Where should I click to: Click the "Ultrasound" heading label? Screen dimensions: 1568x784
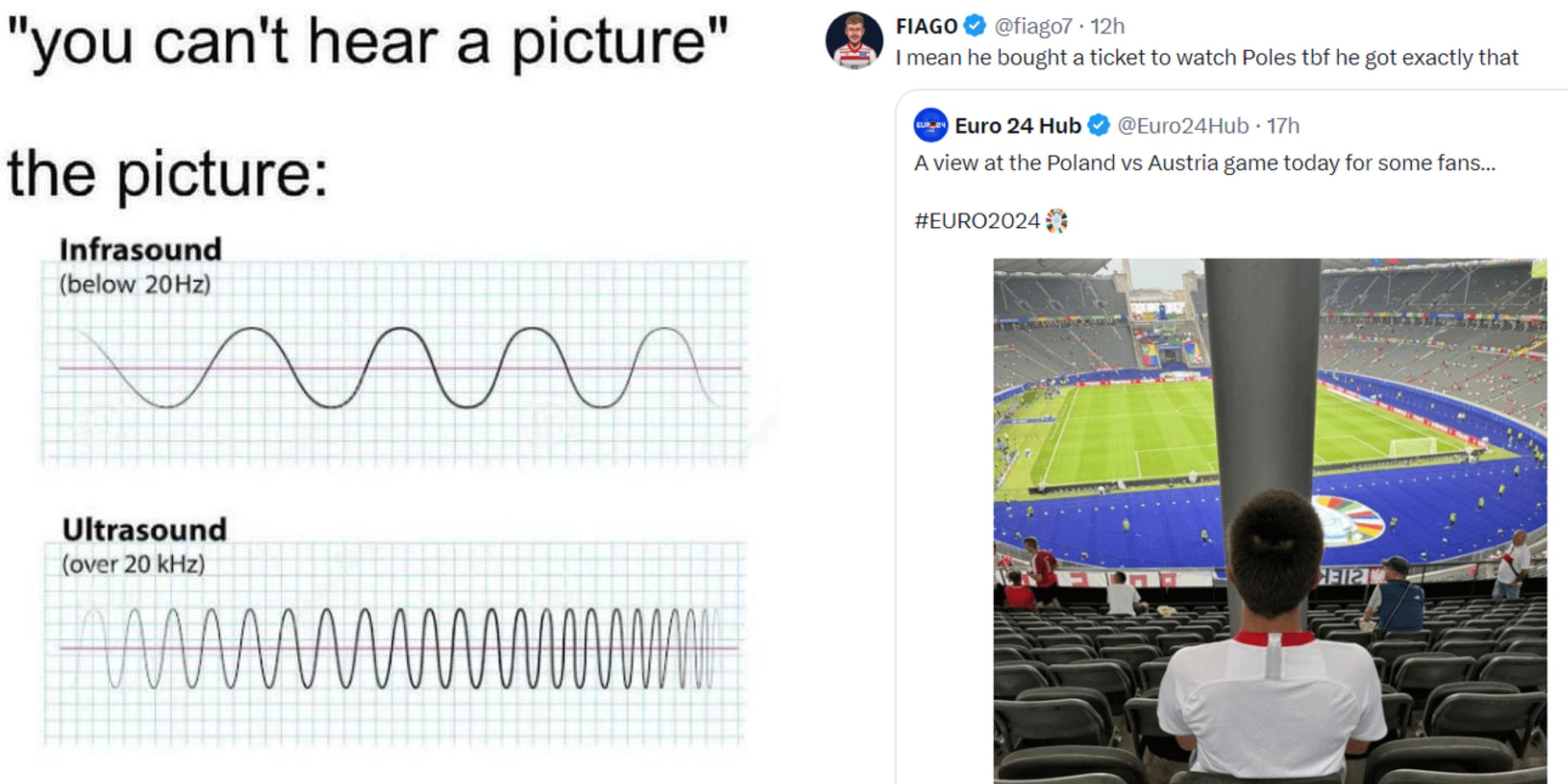pos(144,530)
